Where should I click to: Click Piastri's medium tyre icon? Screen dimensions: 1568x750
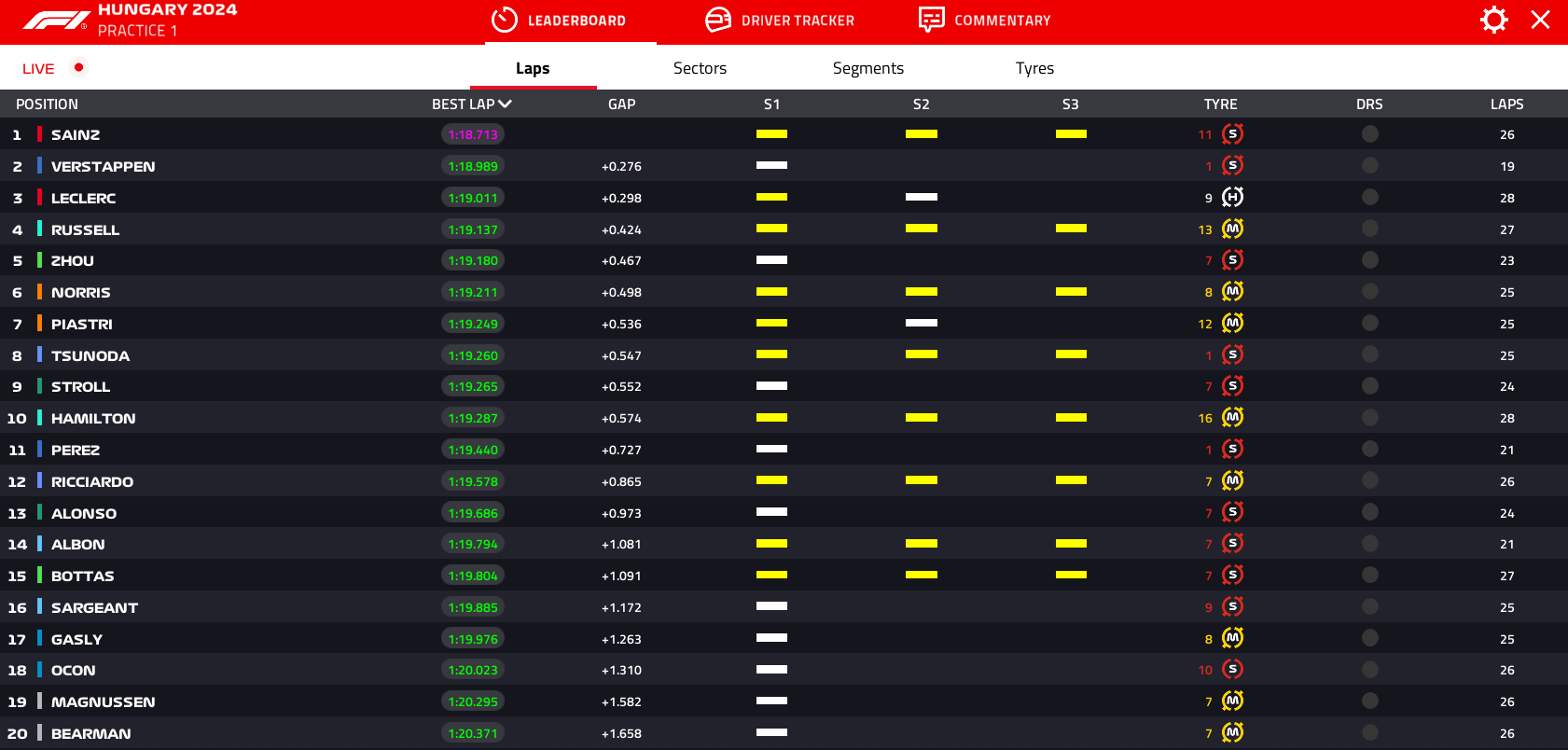1232,324
